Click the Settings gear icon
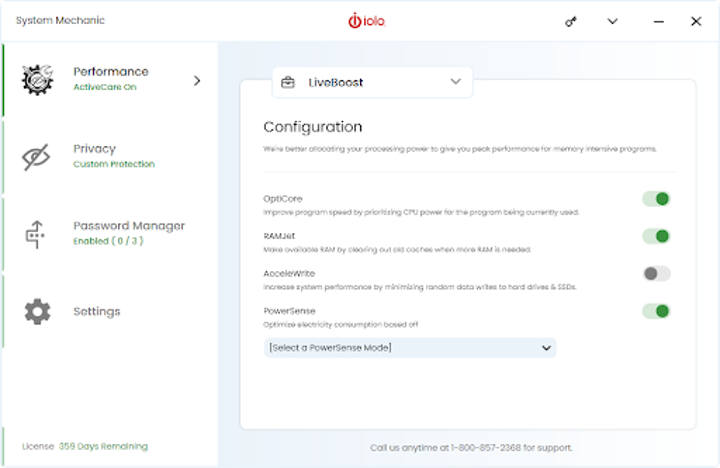The height and width of the screenshot is (468, 720). [37, 311]
